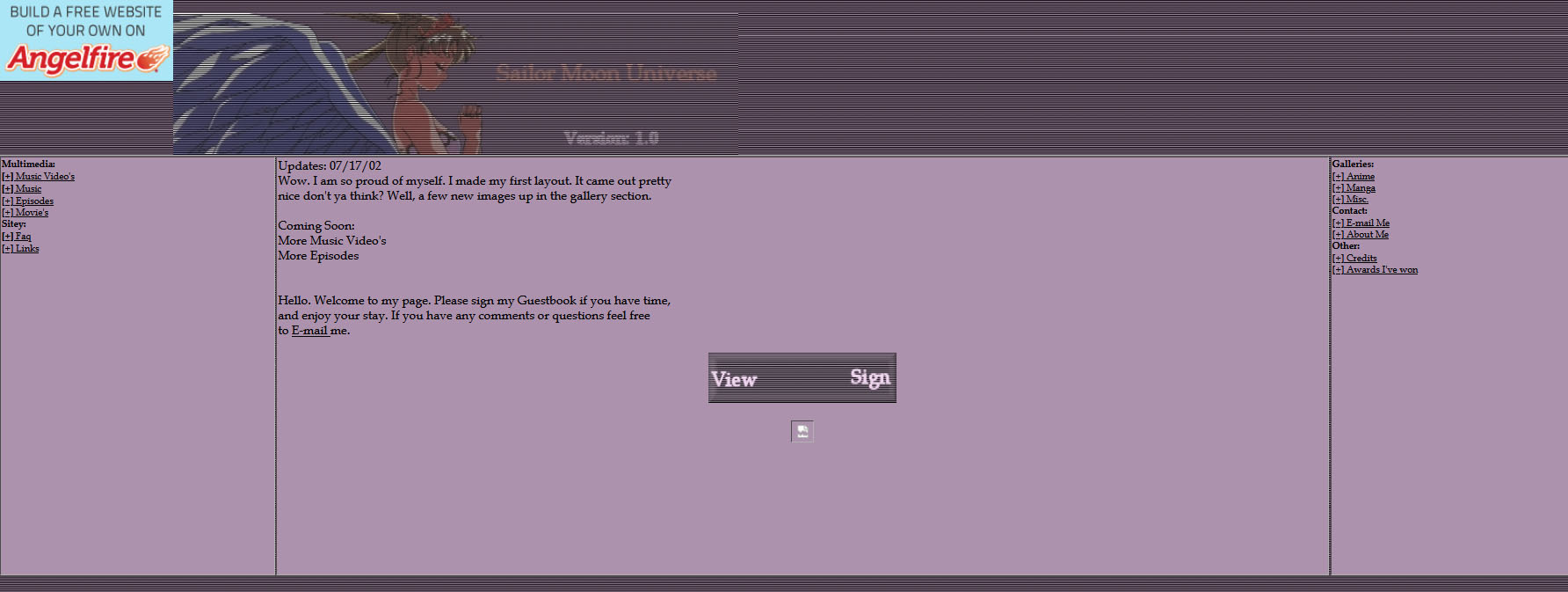View the Credits page
This screenshot has height=592, width=1568.
1354,258
